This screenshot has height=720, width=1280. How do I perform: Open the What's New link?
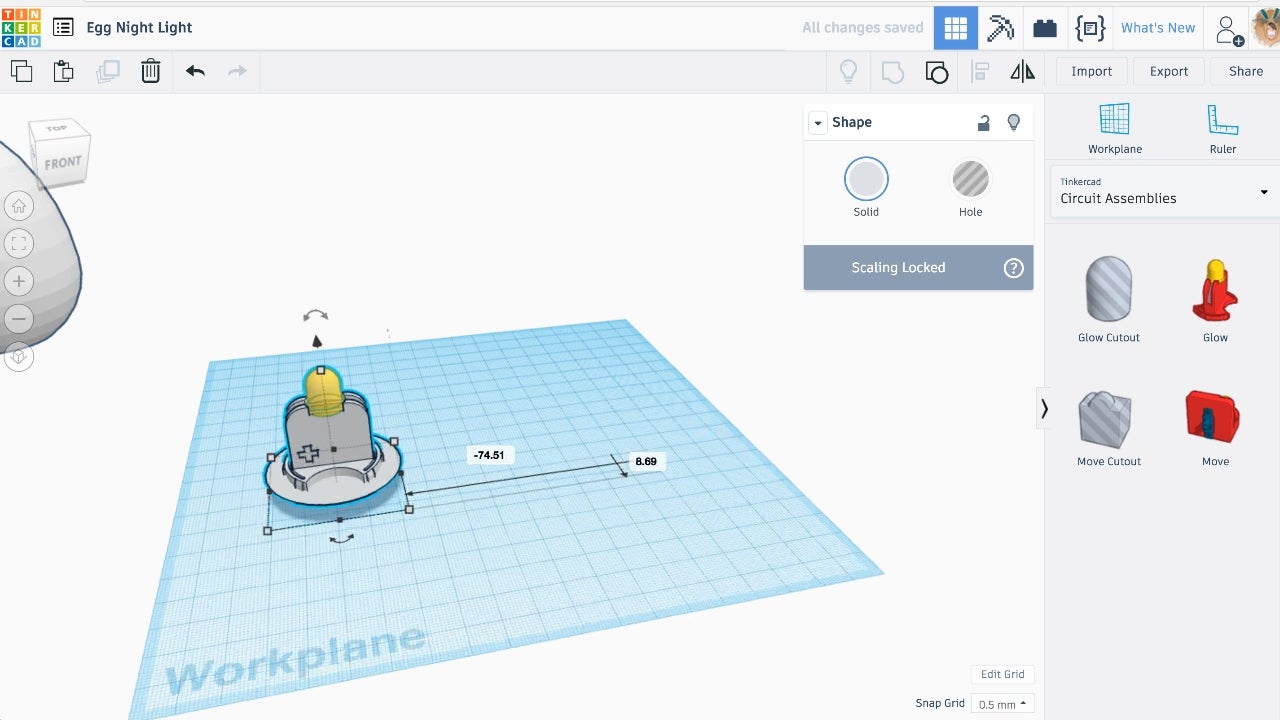1157,28
